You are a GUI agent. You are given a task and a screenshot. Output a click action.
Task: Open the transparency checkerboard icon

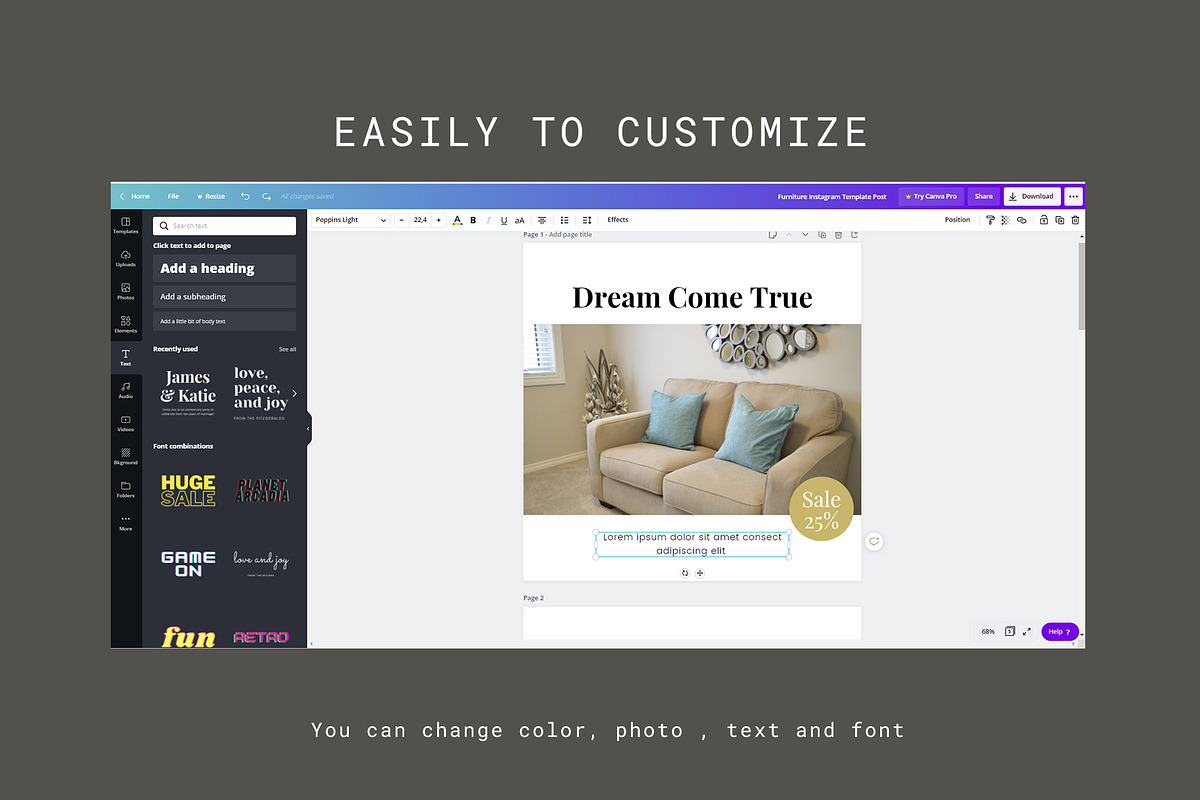click(x=1005, y=220)
